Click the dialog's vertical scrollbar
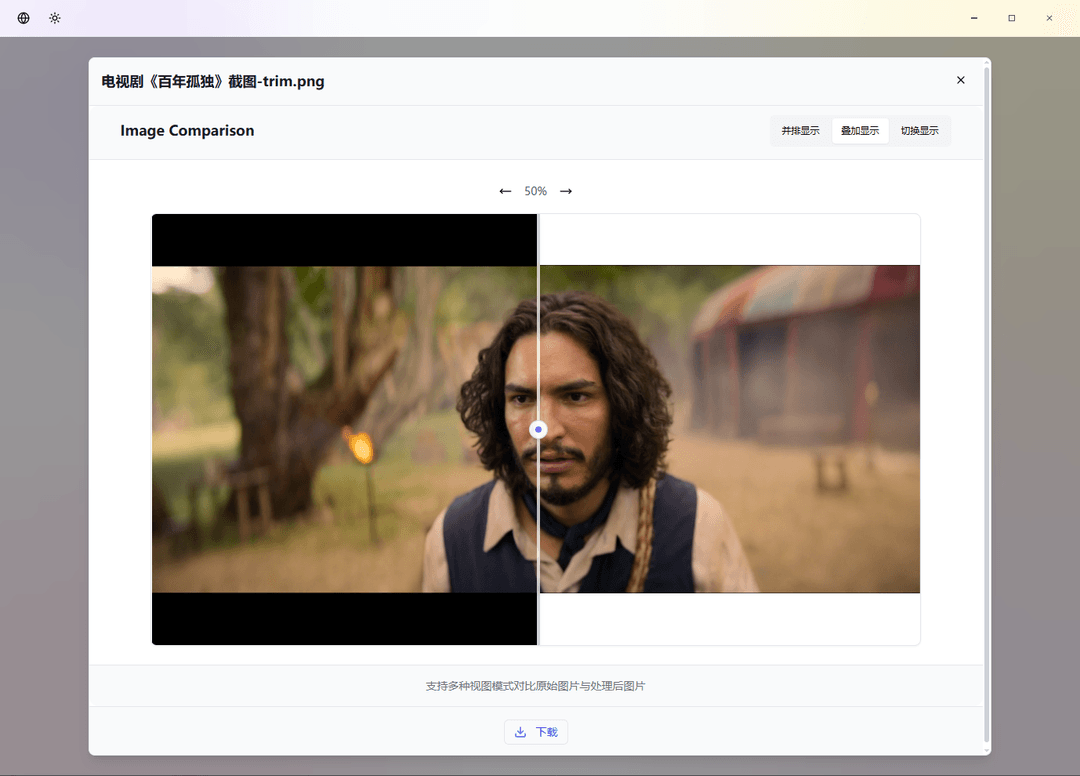 (x=987, y=400)
